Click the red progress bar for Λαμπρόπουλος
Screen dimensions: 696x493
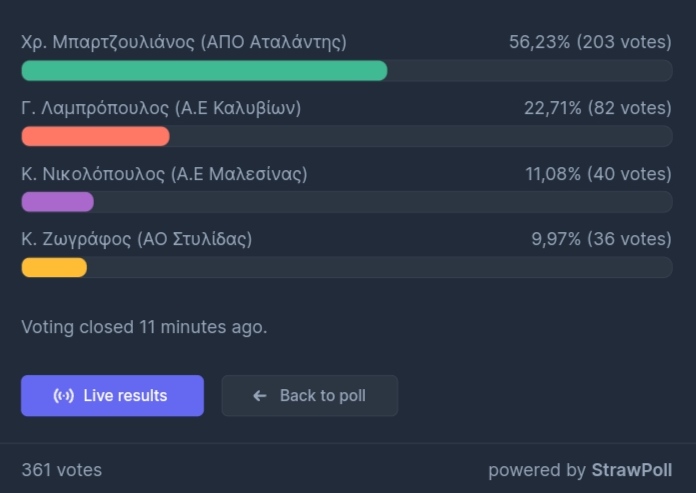pos(95,136)
